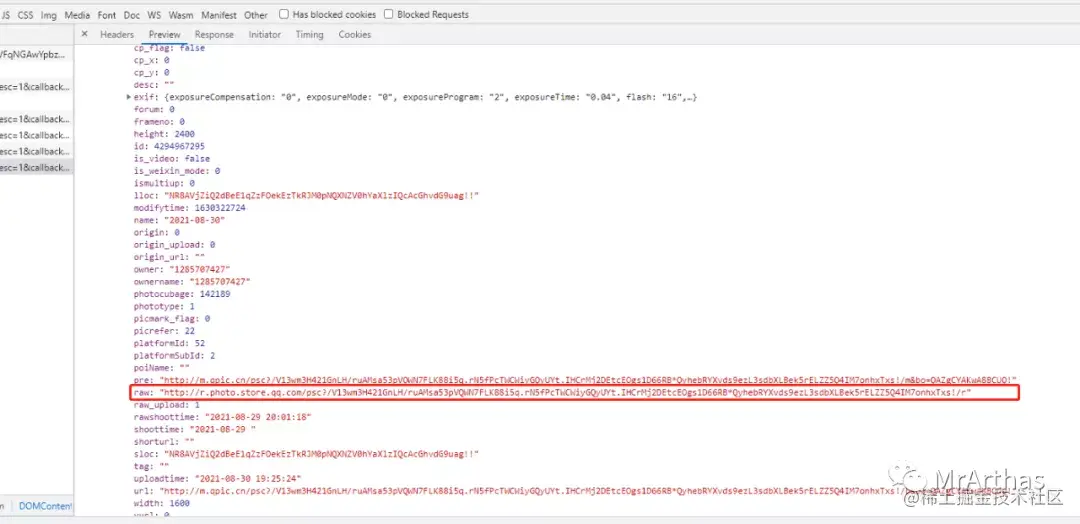Image resolution: width=1080 pixels, height=524 pixels.
Task: Filter requests by Manifest type
Action: [x=219, y=14]
